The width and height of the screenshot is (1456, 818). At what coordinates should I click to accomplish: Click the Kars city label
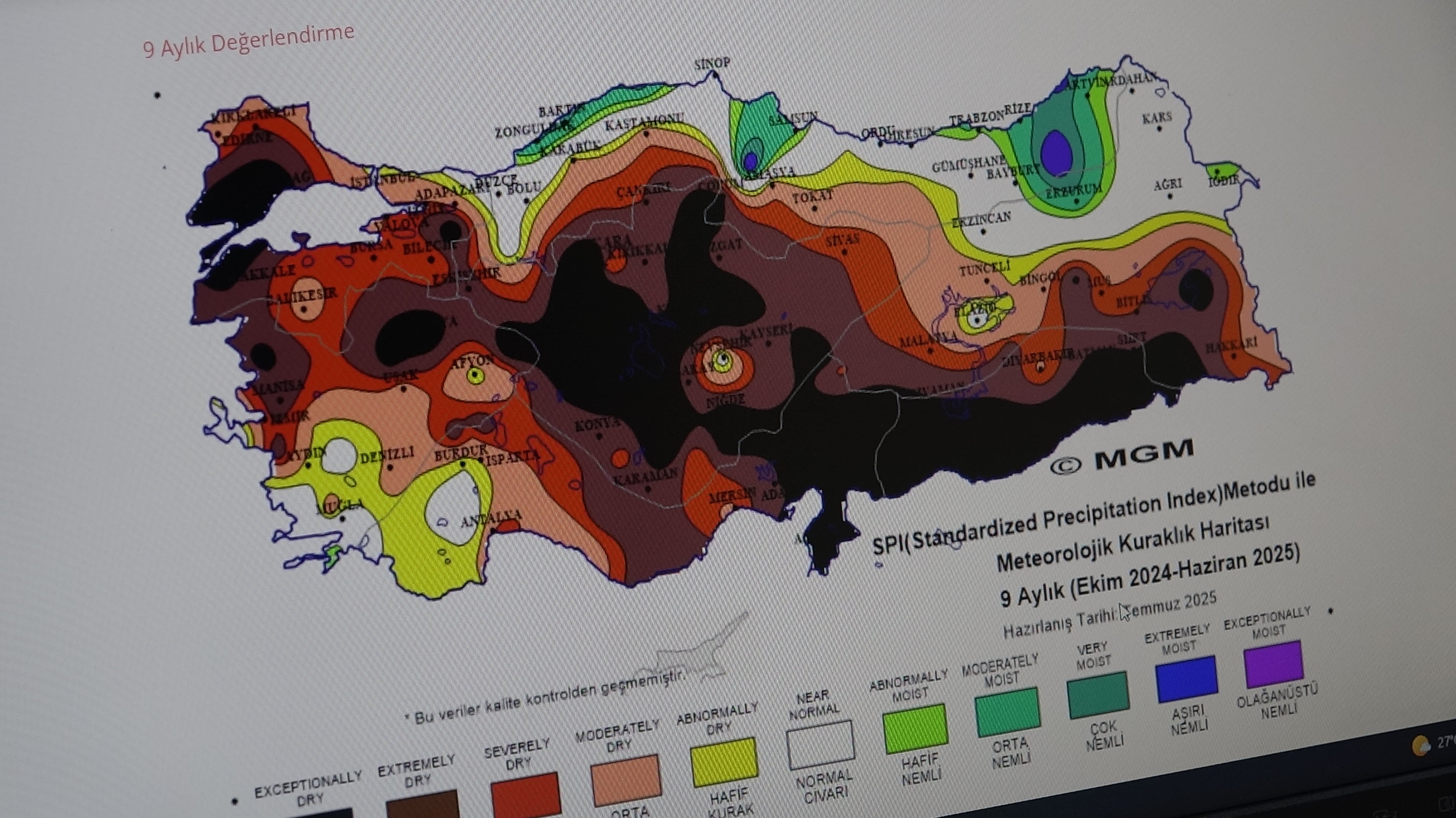coord(1157,118)
